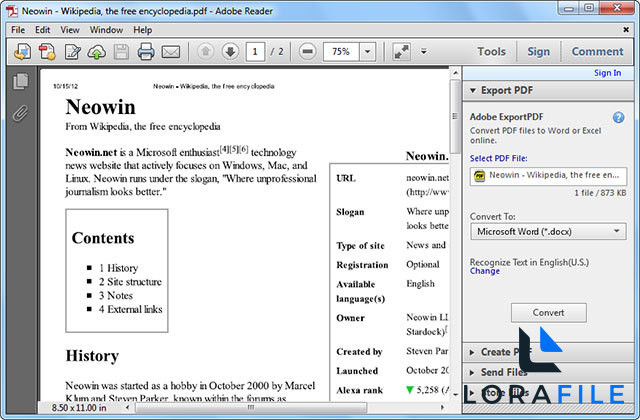Click the 'Registration' infobox label

pyautogui.click(x=362, y=265)
